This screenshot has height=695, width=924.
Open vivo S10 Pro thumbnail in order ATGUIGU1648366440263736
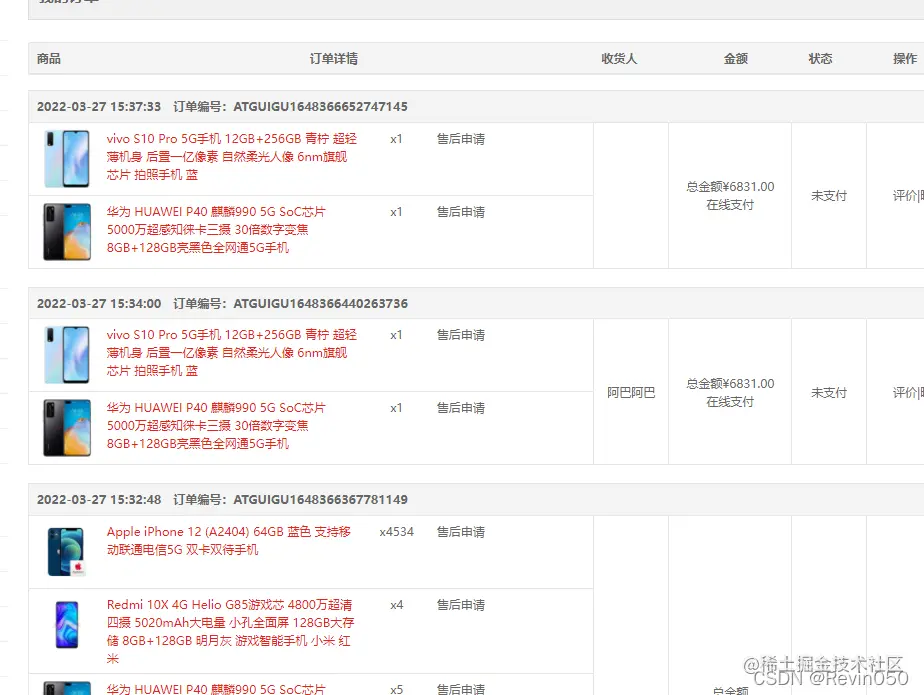[x=67, y=355]
